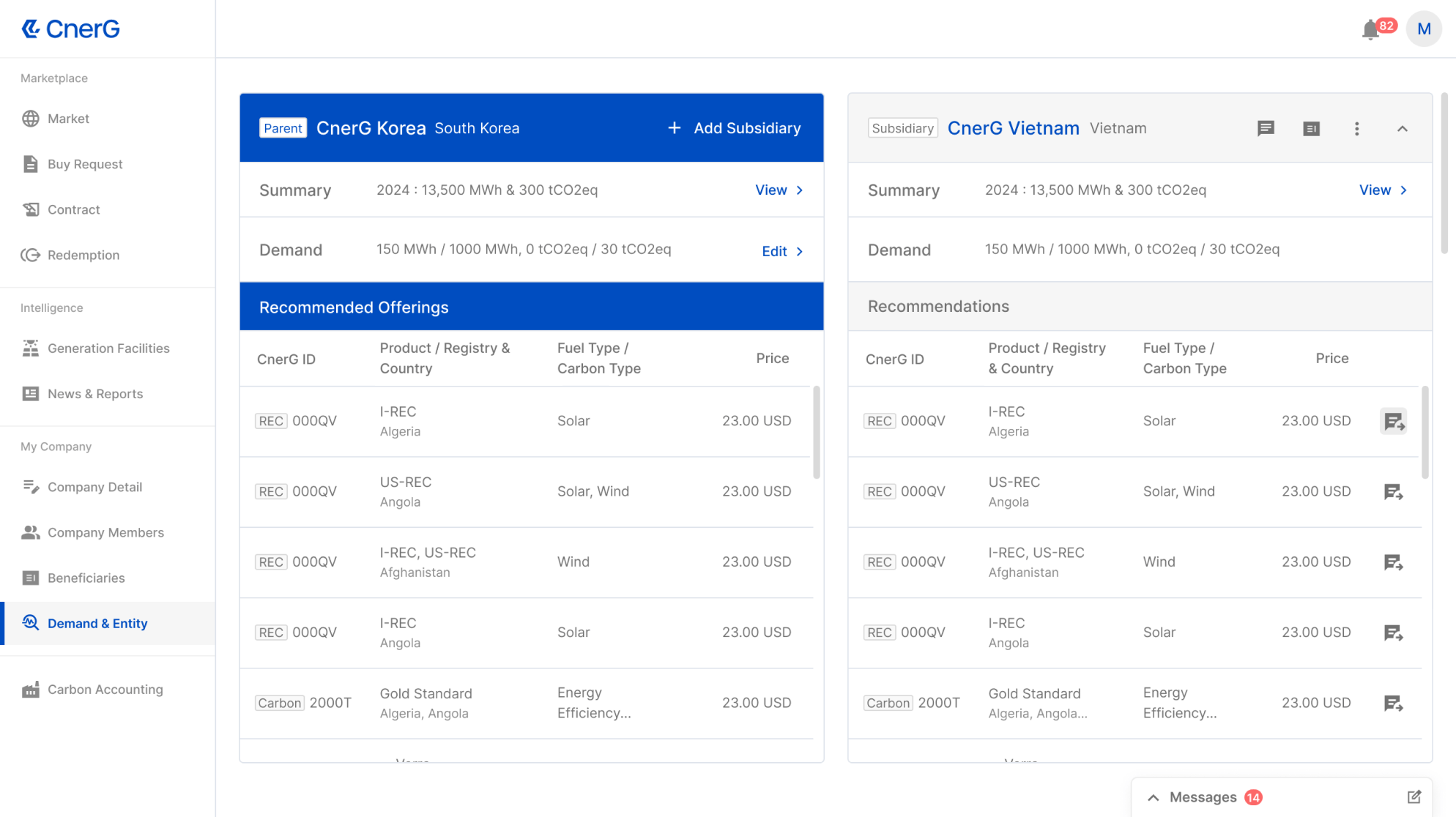Click Vietnam Product / Registry & Country header
The width and height of the screenshot is (1456, 817).
1047,358
